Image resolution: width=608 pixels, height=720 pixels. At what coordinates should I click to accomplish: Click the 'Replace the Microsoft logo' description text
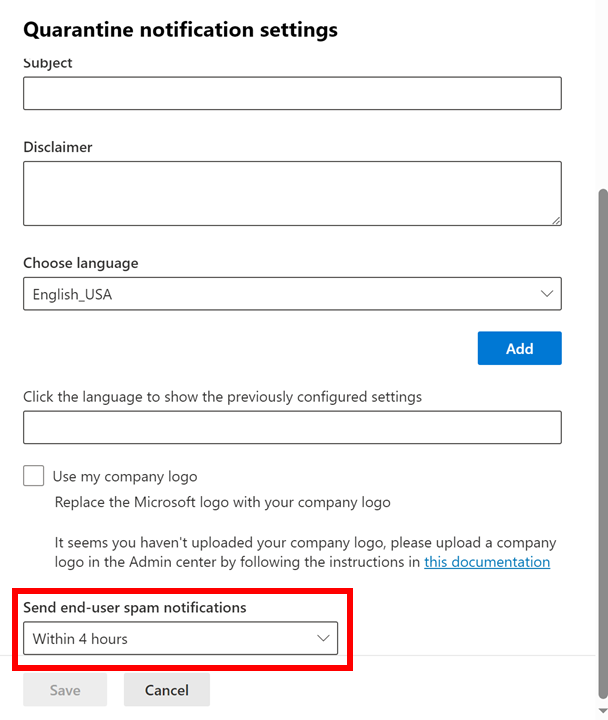[x=222, y=502]
